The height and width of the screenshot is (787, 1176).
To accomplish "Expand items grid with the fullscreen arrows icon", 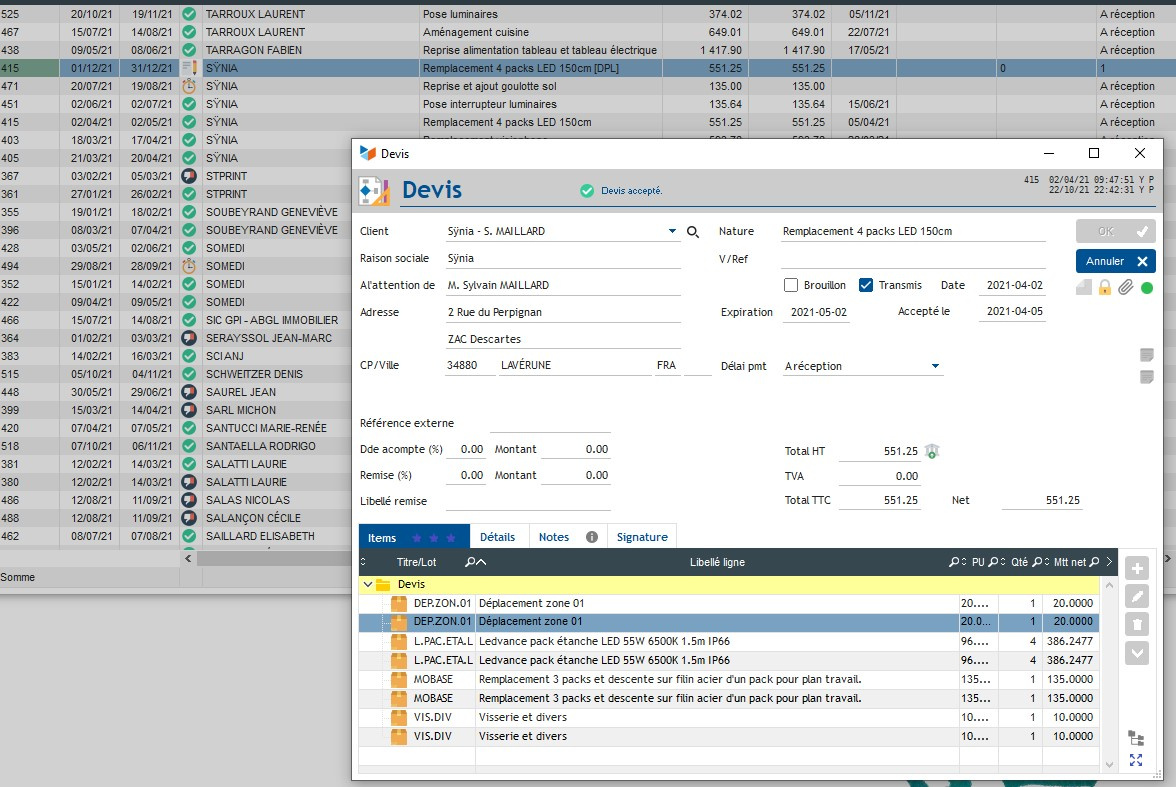I will 1136,761.
